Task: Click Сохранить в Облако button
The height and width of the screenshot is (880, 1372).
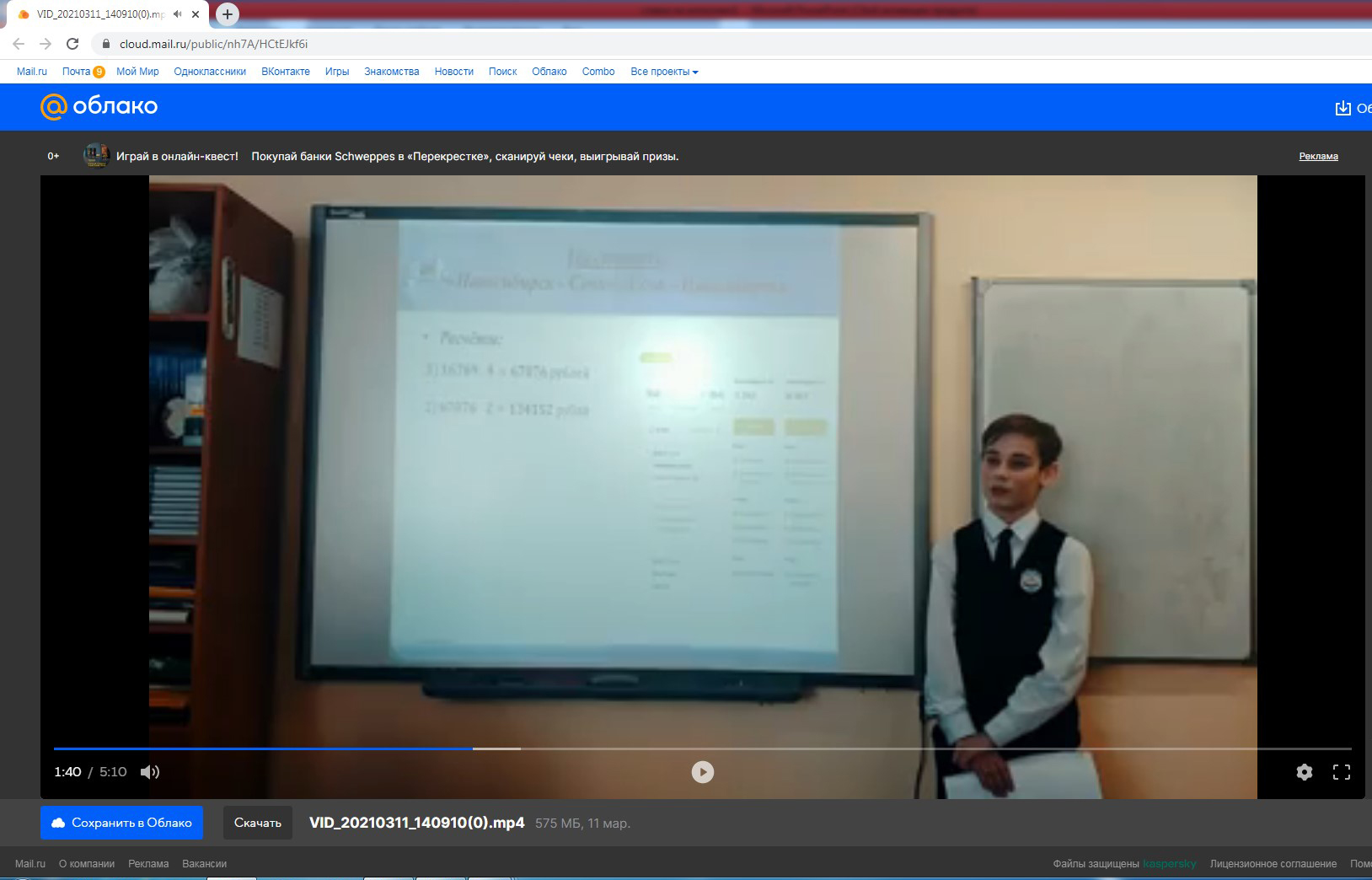Action: click(x=121, y=823)
